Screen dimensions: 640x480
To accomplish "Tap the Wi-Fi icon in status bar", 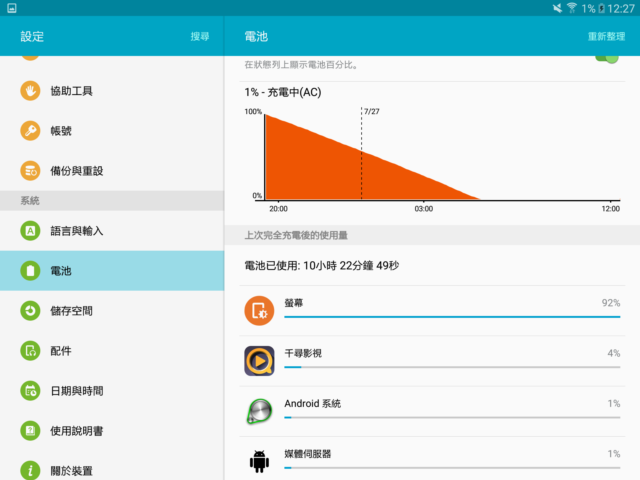I will click(x=572, y=8).
